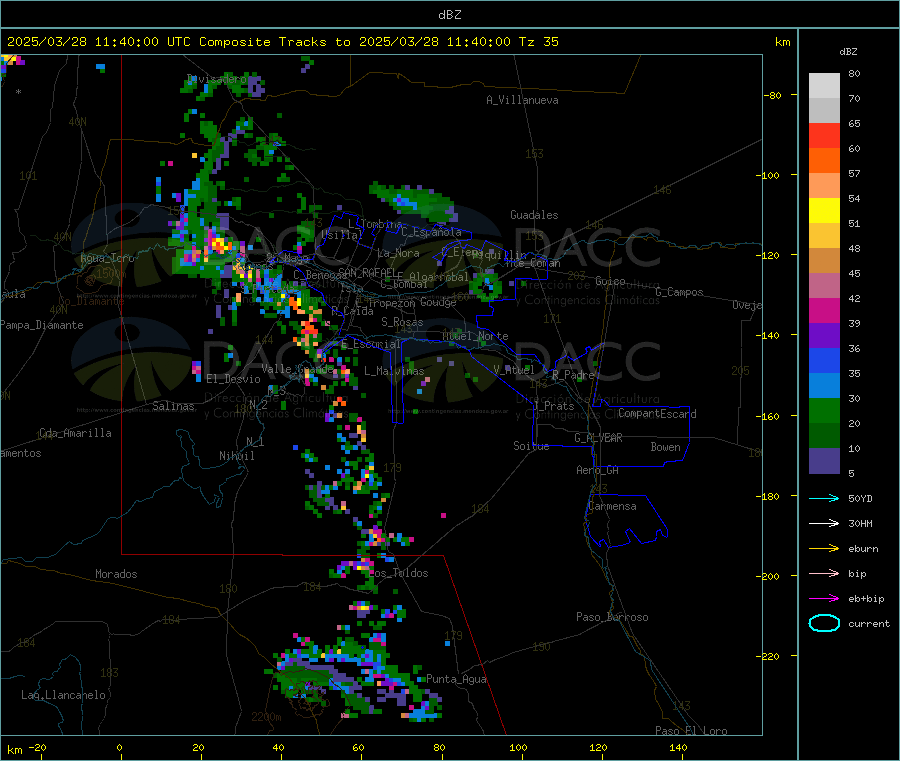This screenshot has height=761, width=900.
Task: Click the 'Punta_Agua' map label
Action: click(x=456, y=679)
